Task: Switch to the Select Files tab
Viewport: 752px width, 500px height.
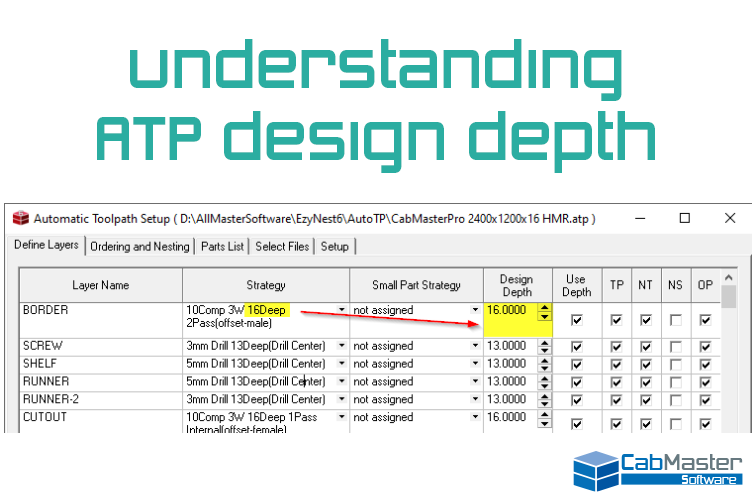Action: point(282,246)
